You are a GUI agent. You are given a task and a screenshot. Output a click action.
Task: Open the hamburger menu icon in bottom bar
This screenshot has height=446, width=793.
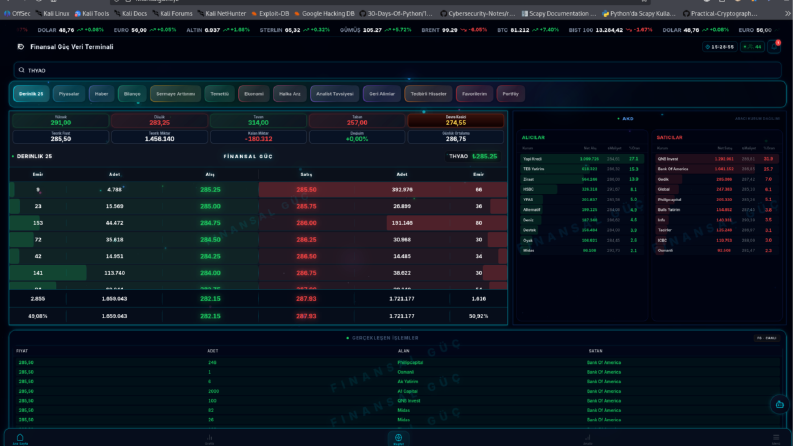pos(776,439)
